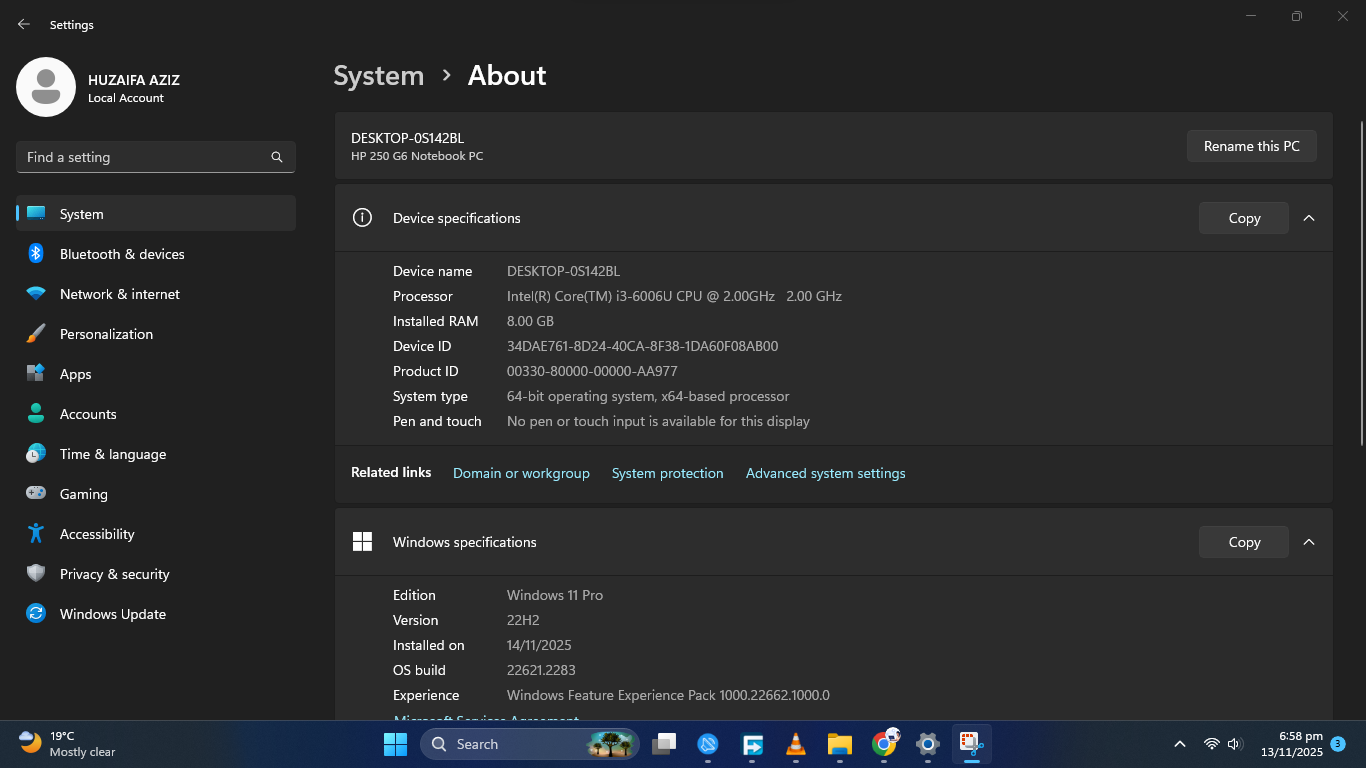
Task: Collapse the Windows specifications section
Action: (1309, 542)
